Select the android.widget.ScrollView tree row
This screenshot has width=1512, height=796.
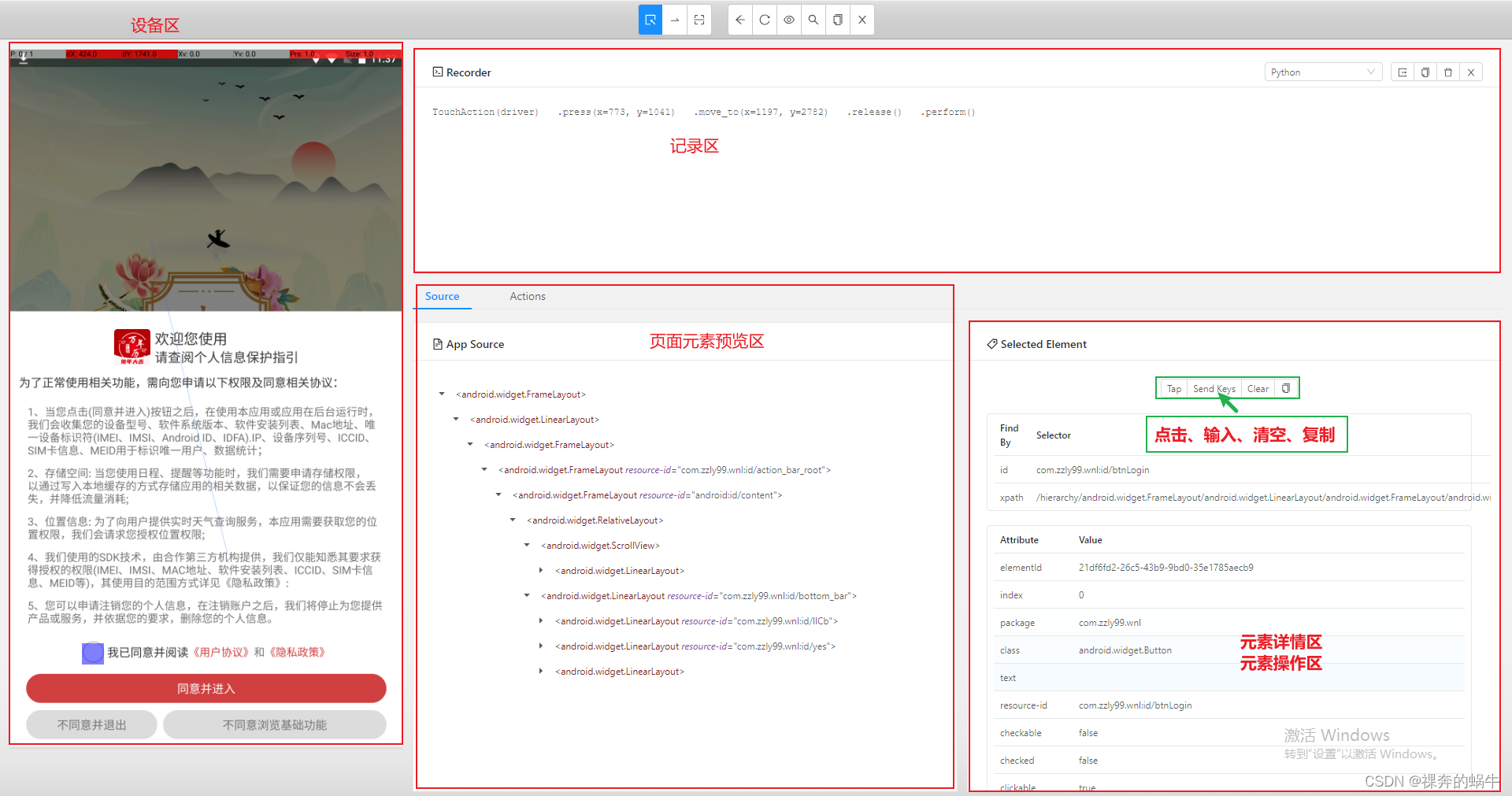(x=600, y=546)
